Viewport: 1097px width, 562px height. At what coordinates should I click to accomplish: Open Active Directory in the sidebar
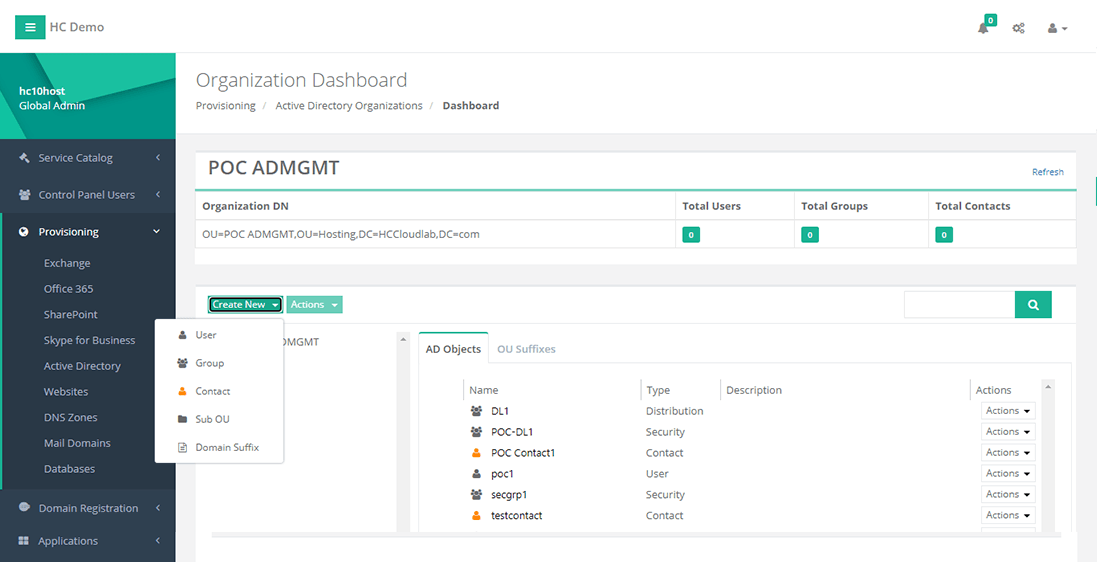82,366
